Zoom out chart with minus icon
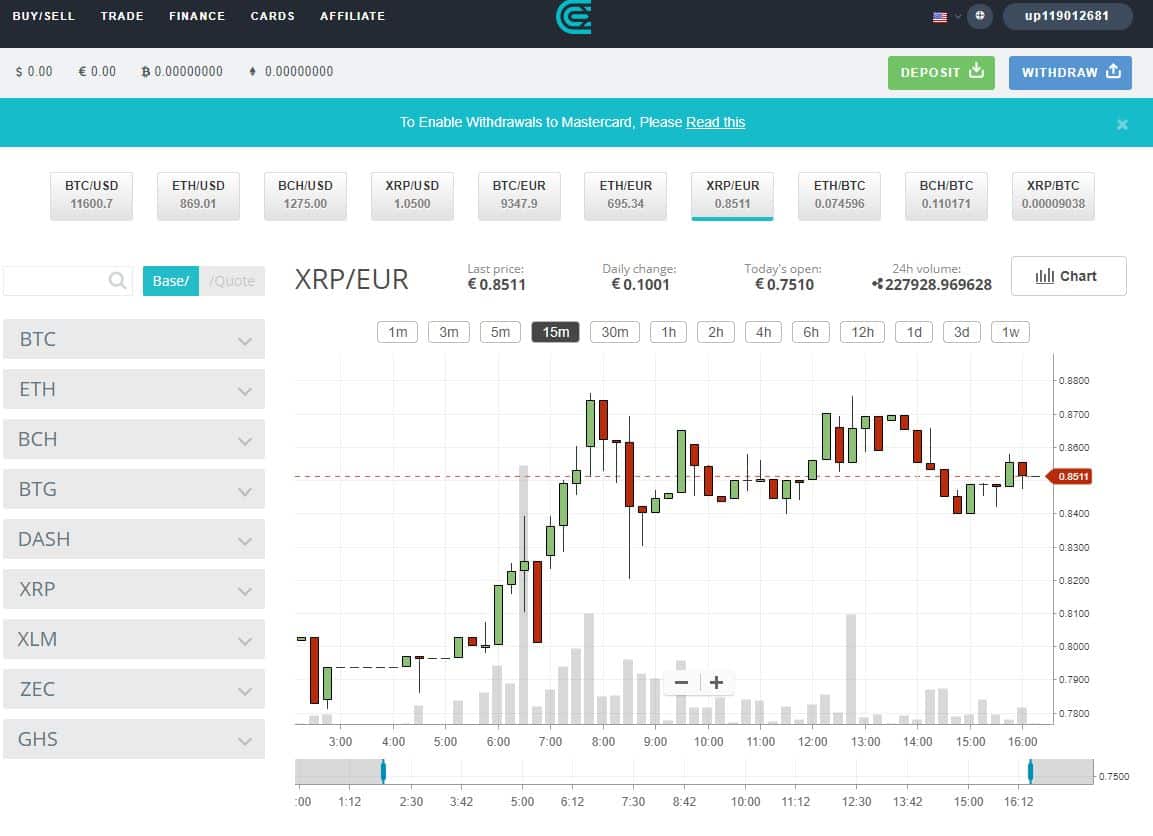1153x836 pixels. (x=682, y=683)
